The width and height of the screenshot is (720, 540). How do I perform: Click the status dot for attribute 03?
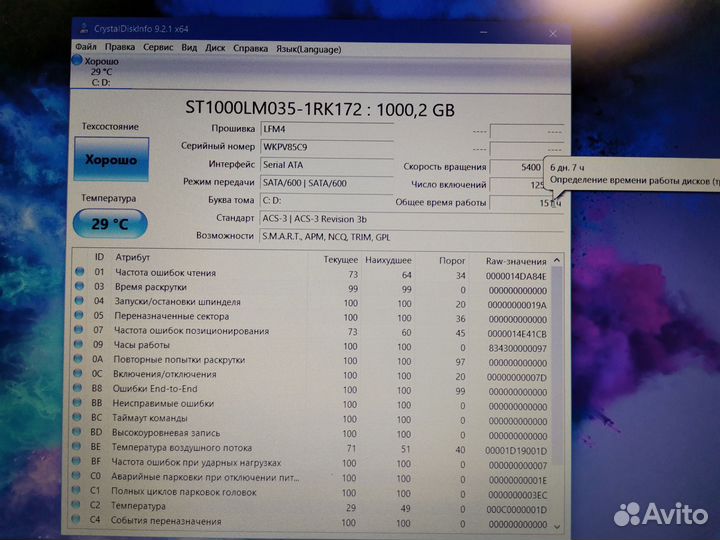(x=79, y=286)
